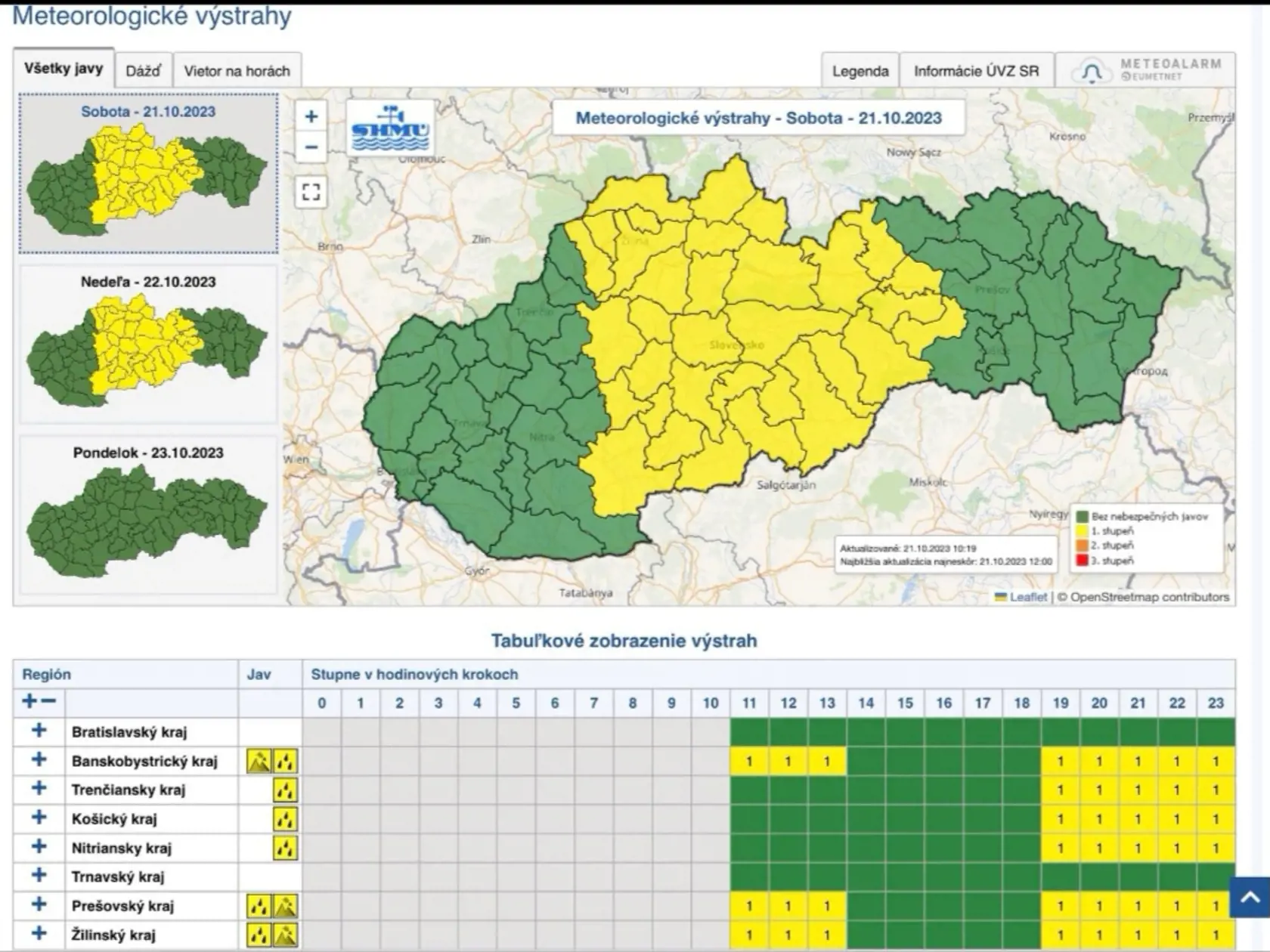Select the Nedeľa 22.10.2023 map thumbnail
The width and height of the screenshot is (1270, 952).
(148, 344)
